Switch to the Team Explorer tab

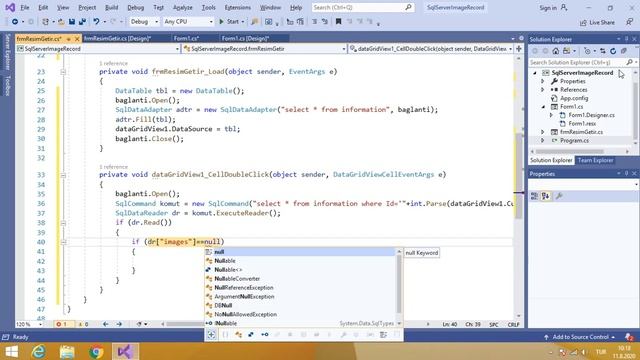595,160
